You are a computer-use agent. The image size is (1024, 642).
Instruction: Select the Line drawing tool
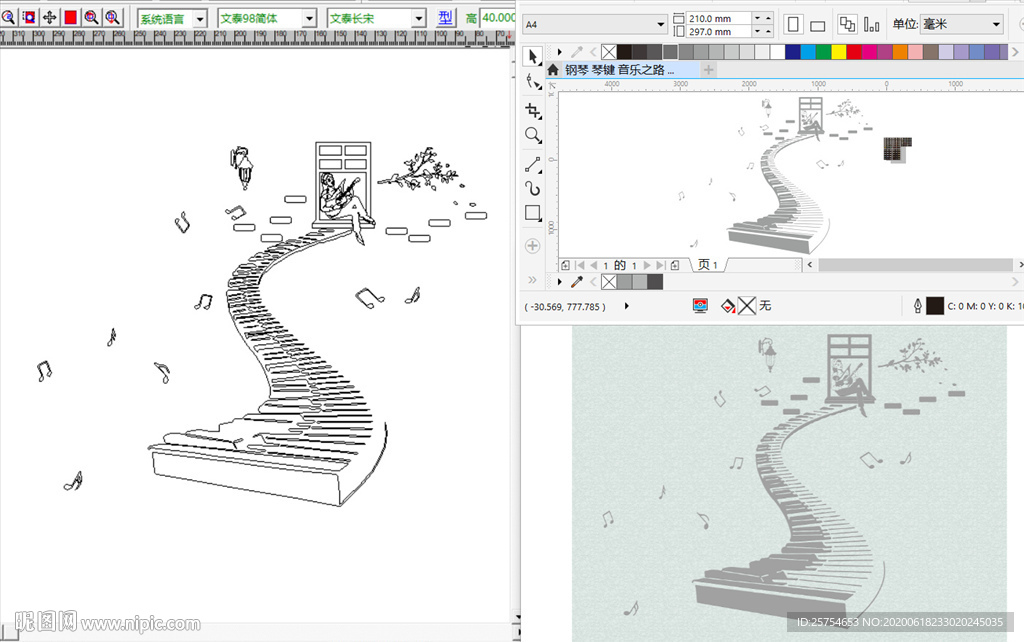click(x=533, y=164)
